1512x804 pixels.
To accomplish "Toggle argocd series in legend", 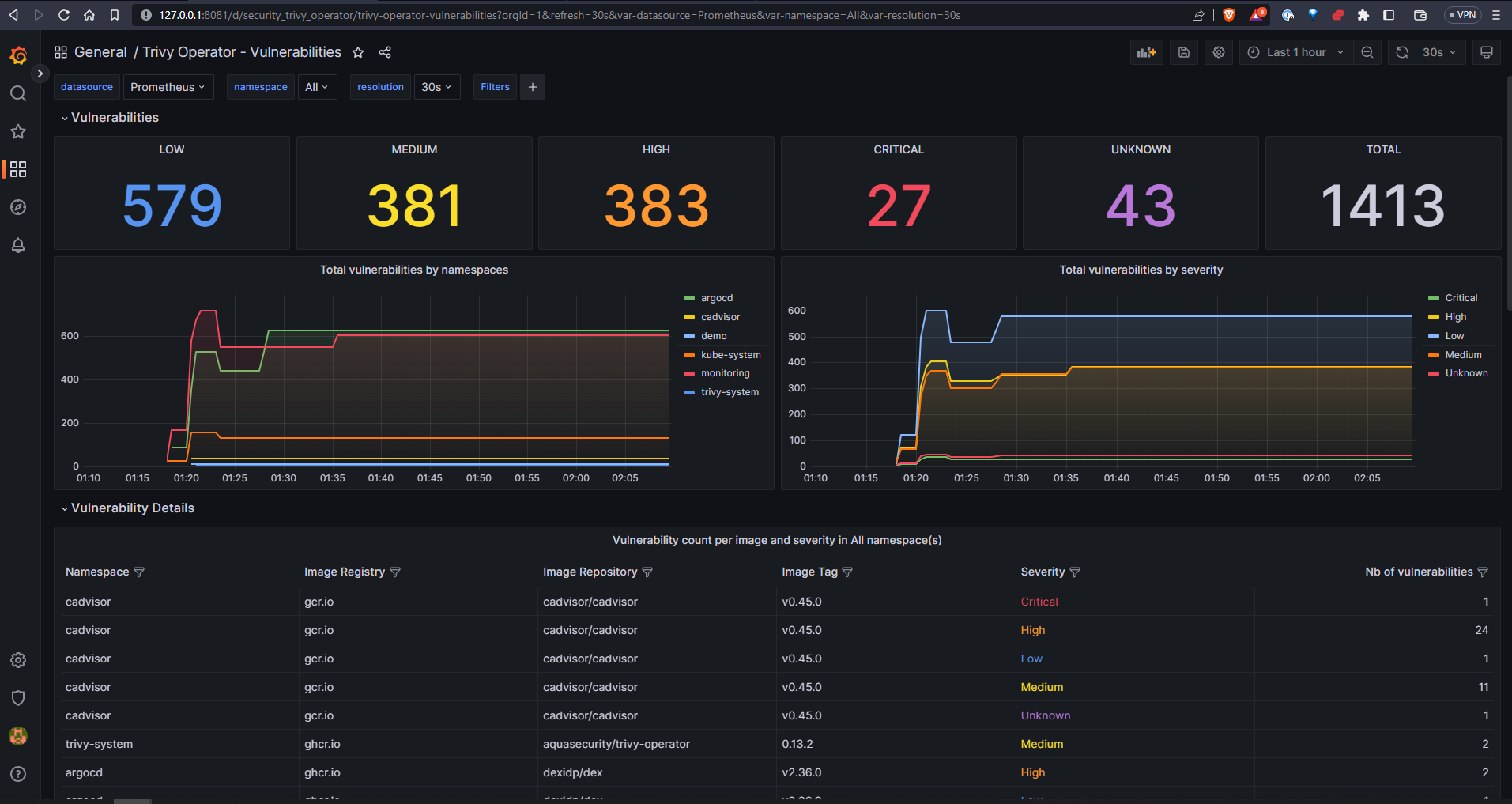I will click(x=717, y=298).
